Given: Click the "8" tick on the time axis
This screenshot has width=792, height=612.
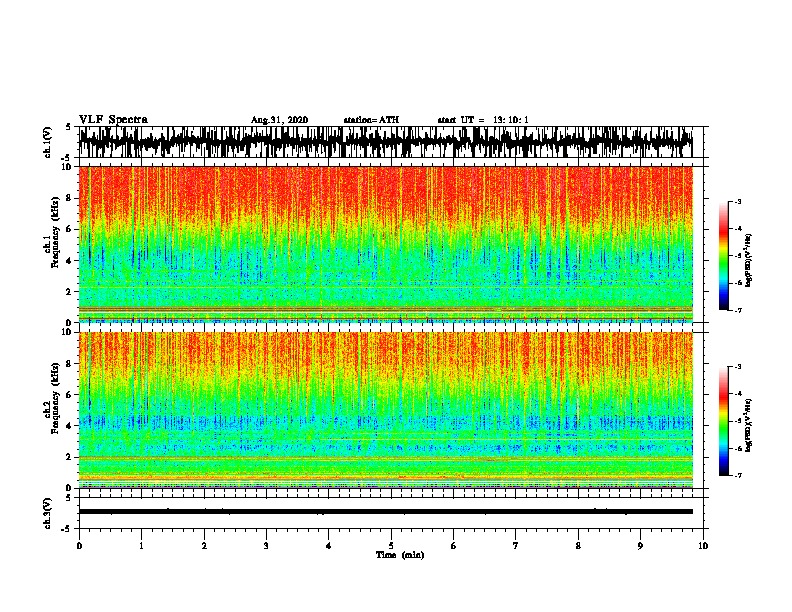Looking at the screenshot, I should (x=578, y=546).
